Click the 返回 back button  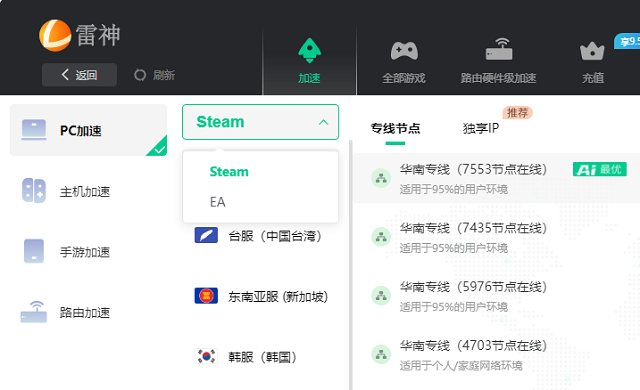tap(80, 75)
